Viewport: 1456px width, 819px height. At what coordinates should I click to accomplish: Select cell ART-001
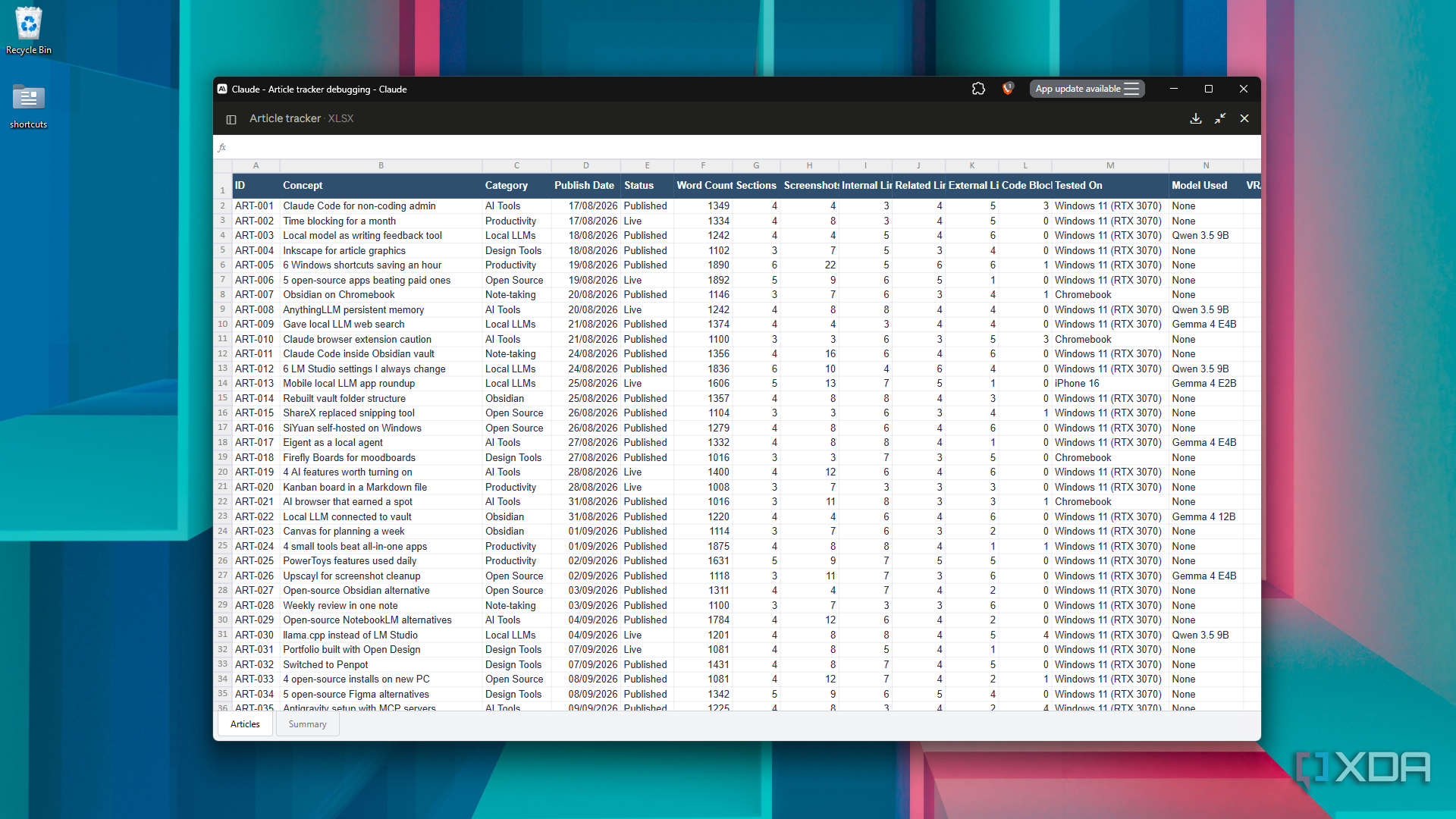click(x=256, y=206)
